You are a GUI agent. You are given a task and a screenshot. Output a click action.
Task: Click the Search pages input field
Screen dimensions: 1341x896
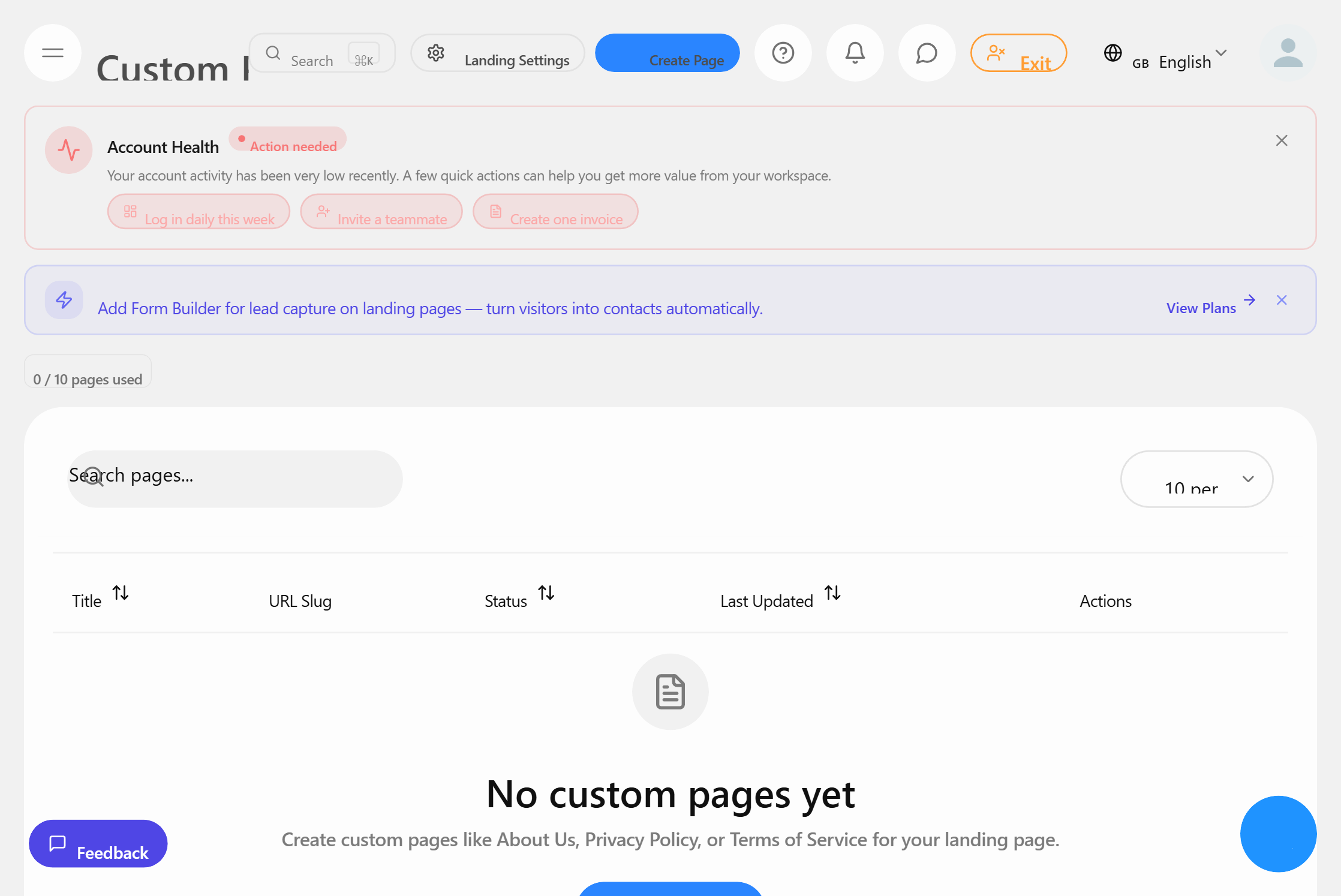coord(234,478)
